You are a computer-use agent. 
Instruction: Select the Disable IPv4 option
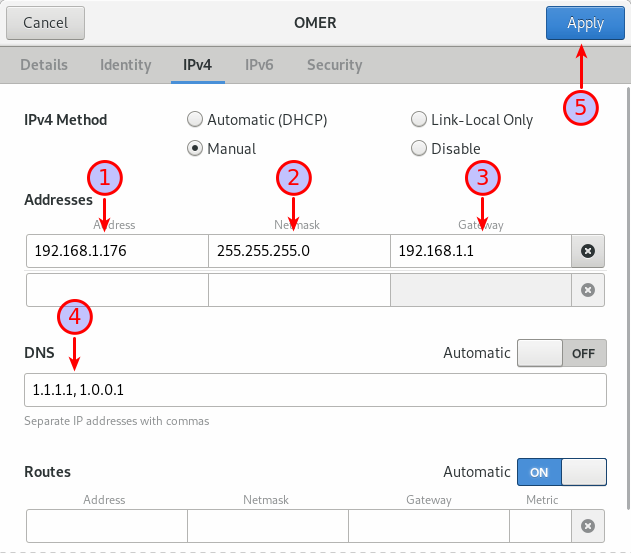(420, 149)
